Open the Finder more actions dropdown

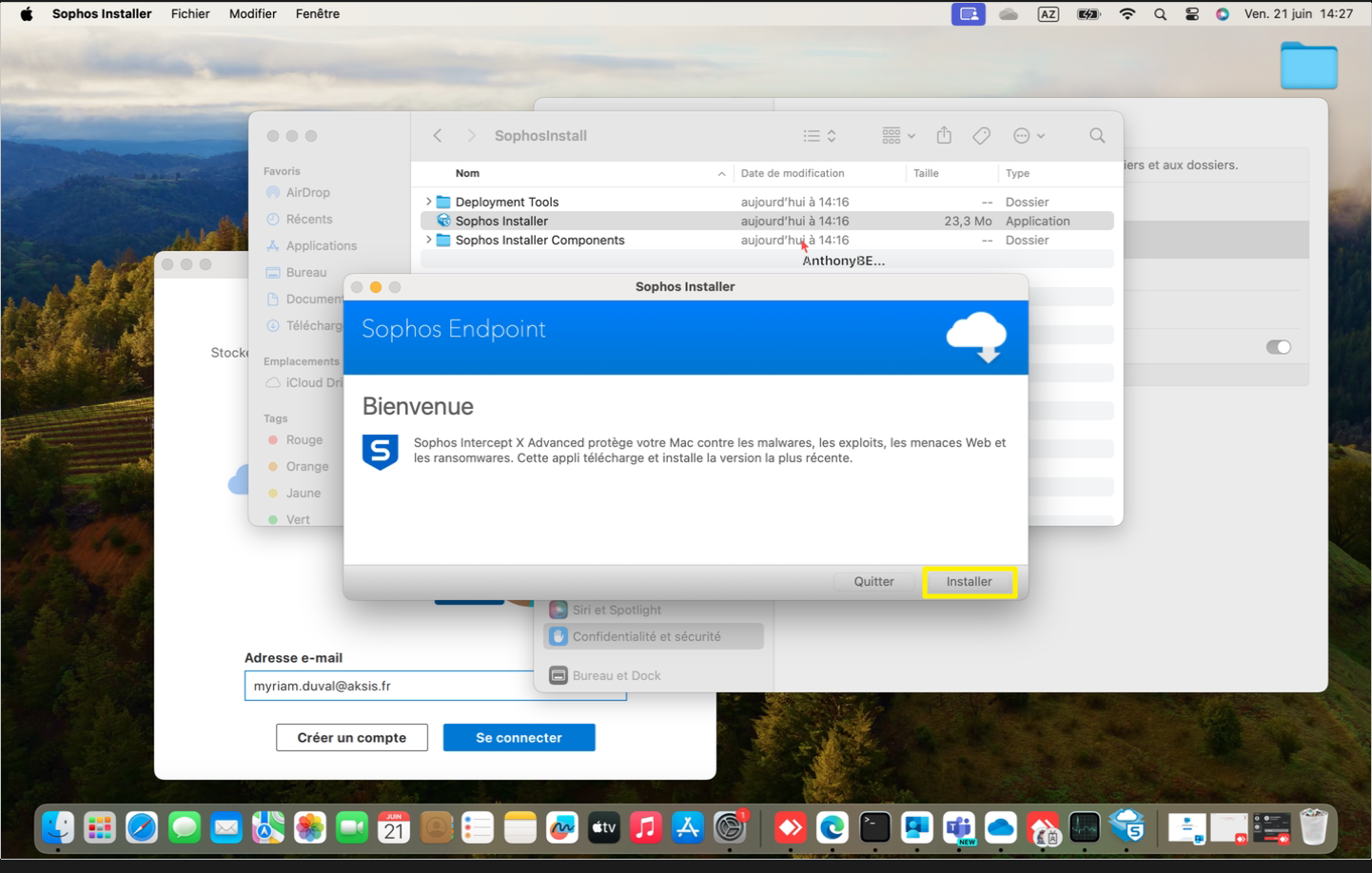(x=1029, y=136)
